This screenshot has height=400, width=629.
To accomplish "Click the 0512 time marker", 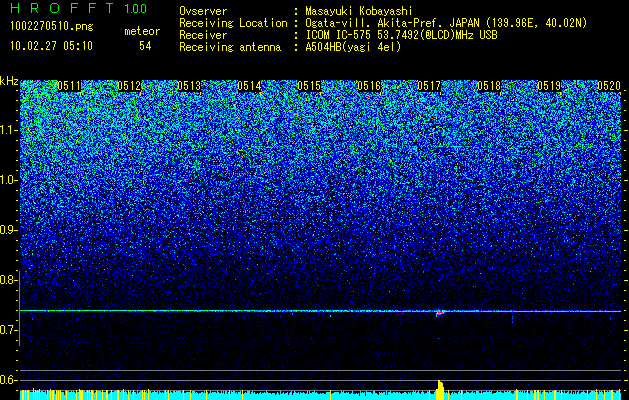I will (129, 86).
